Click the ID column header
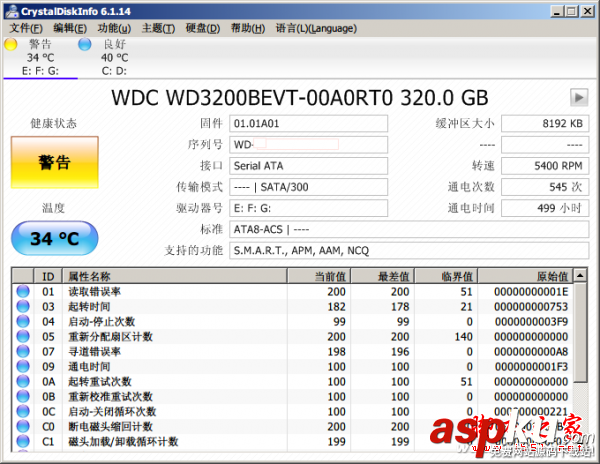The image size is (600, 464). pyautogui.click(x=48, y=276)
